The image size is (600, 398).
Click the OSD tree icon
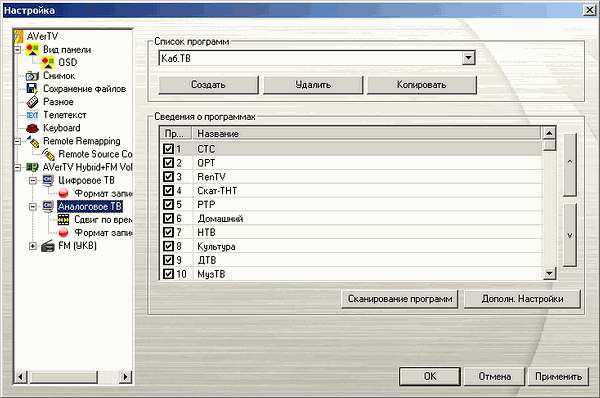(x=48, y=62)
